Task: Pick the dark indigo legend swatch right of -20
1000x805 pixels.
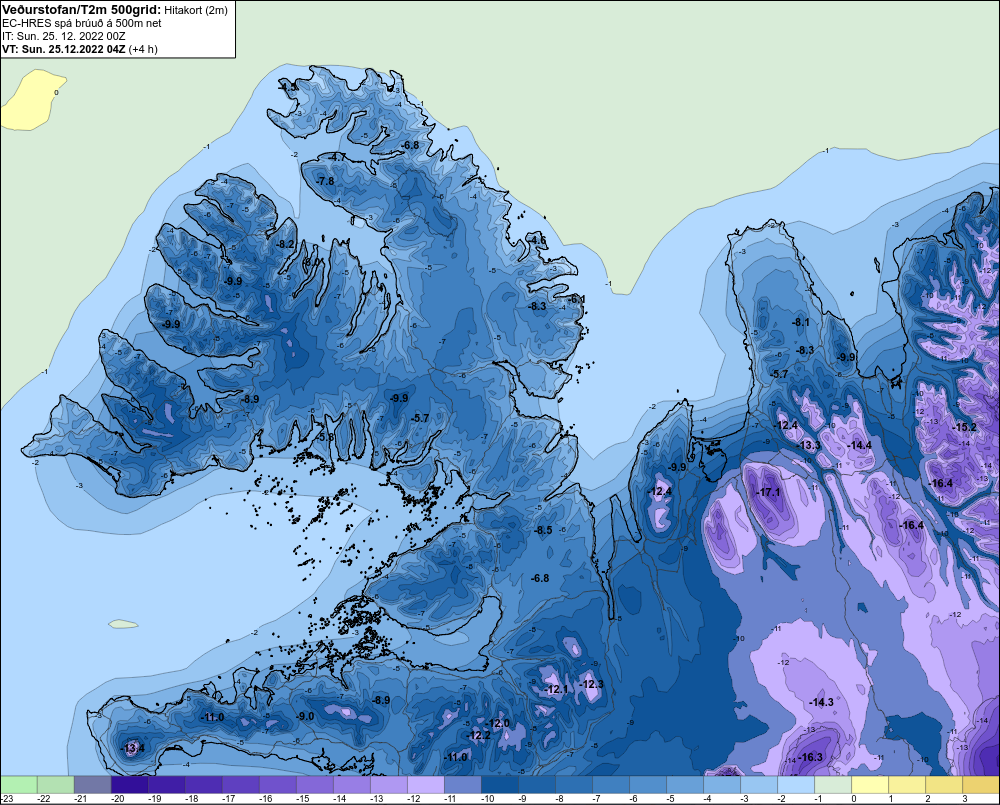Action: click(129, 785)
